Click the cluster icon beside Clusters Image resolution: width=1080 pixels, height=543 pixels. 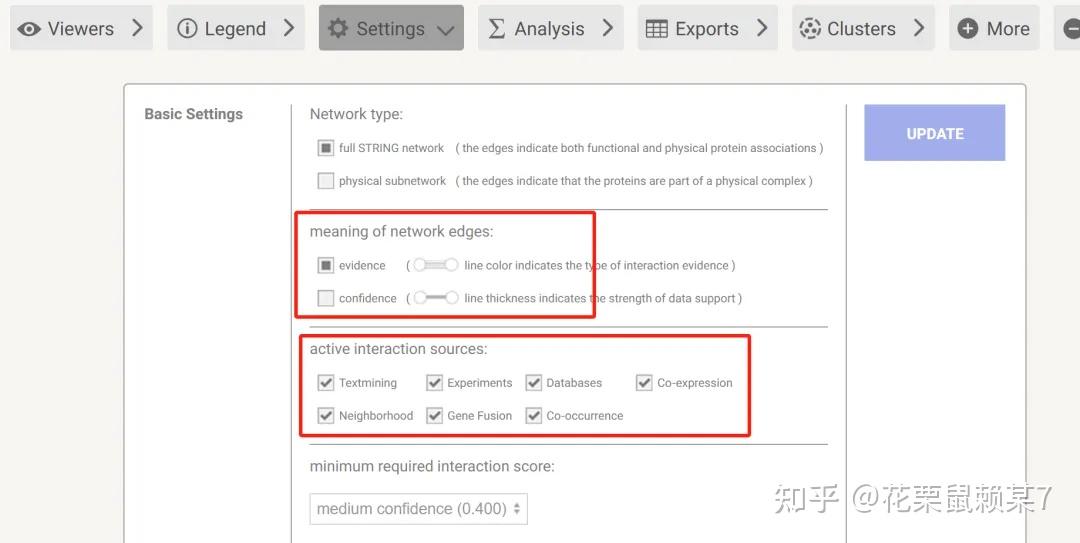tap(810, 28)
